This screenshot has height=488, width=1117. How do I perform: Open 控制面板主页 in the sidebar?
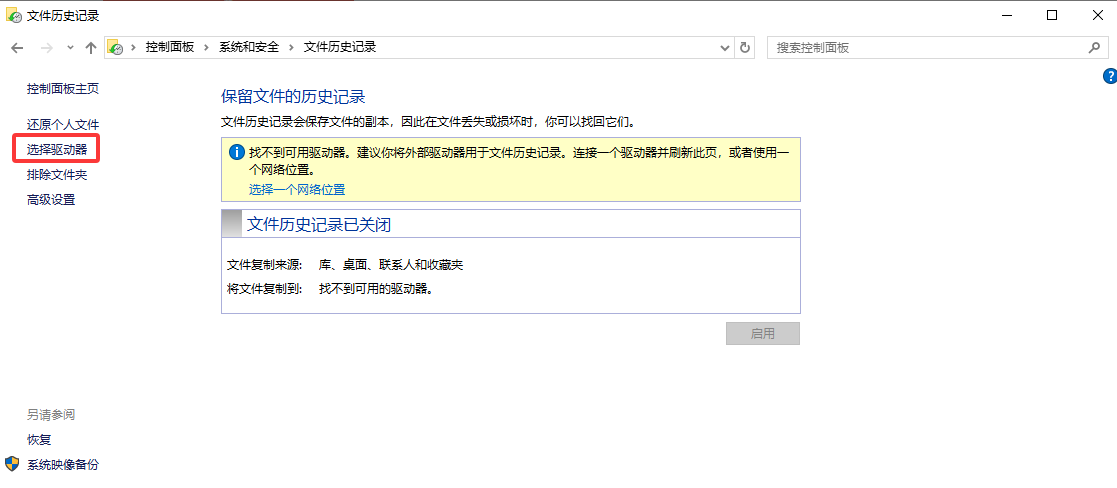pyautogui.click(x=63, y=89)
